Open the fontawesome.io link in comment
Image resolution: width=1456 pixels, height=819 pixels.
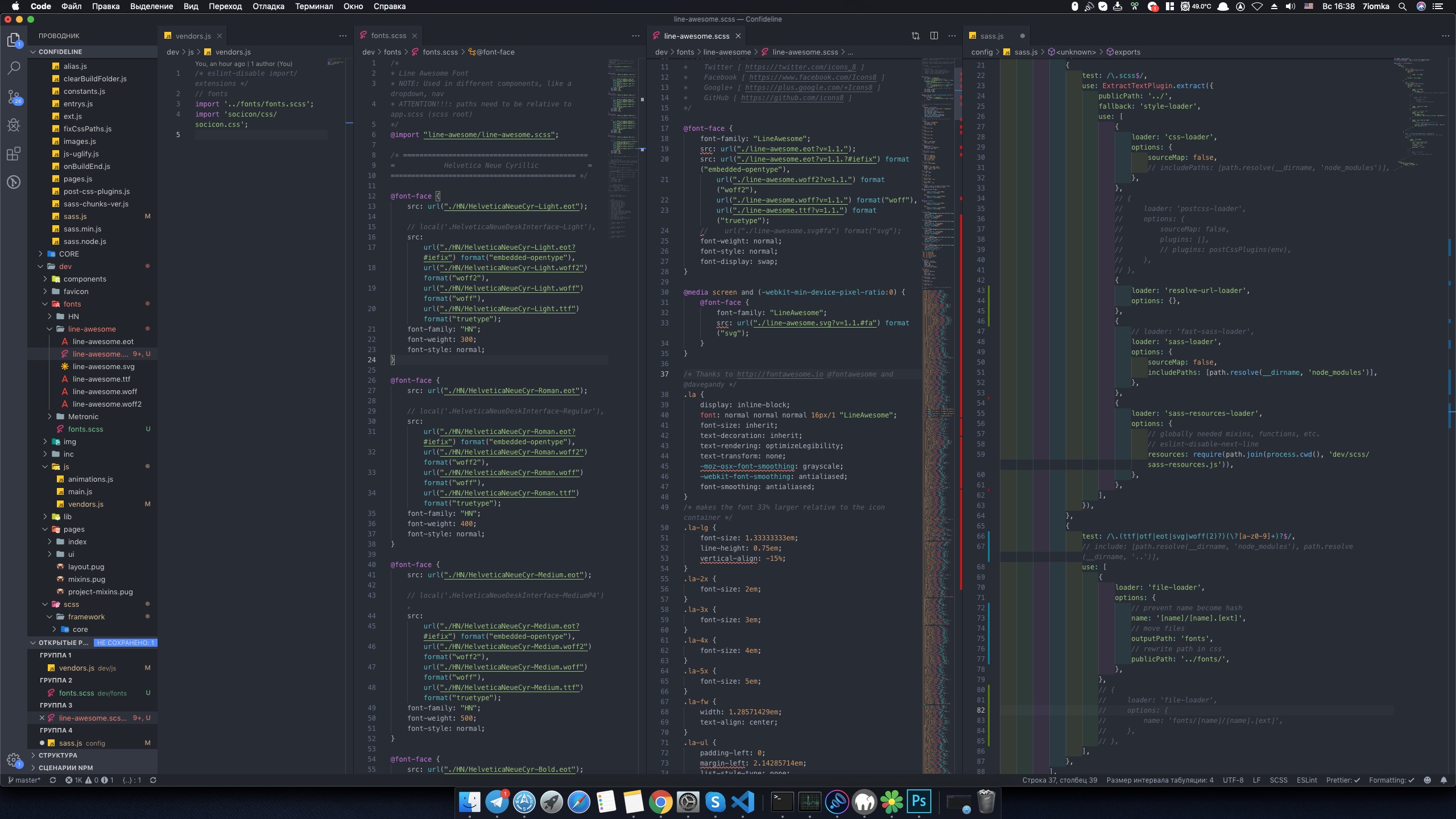[x=780, y=374]
